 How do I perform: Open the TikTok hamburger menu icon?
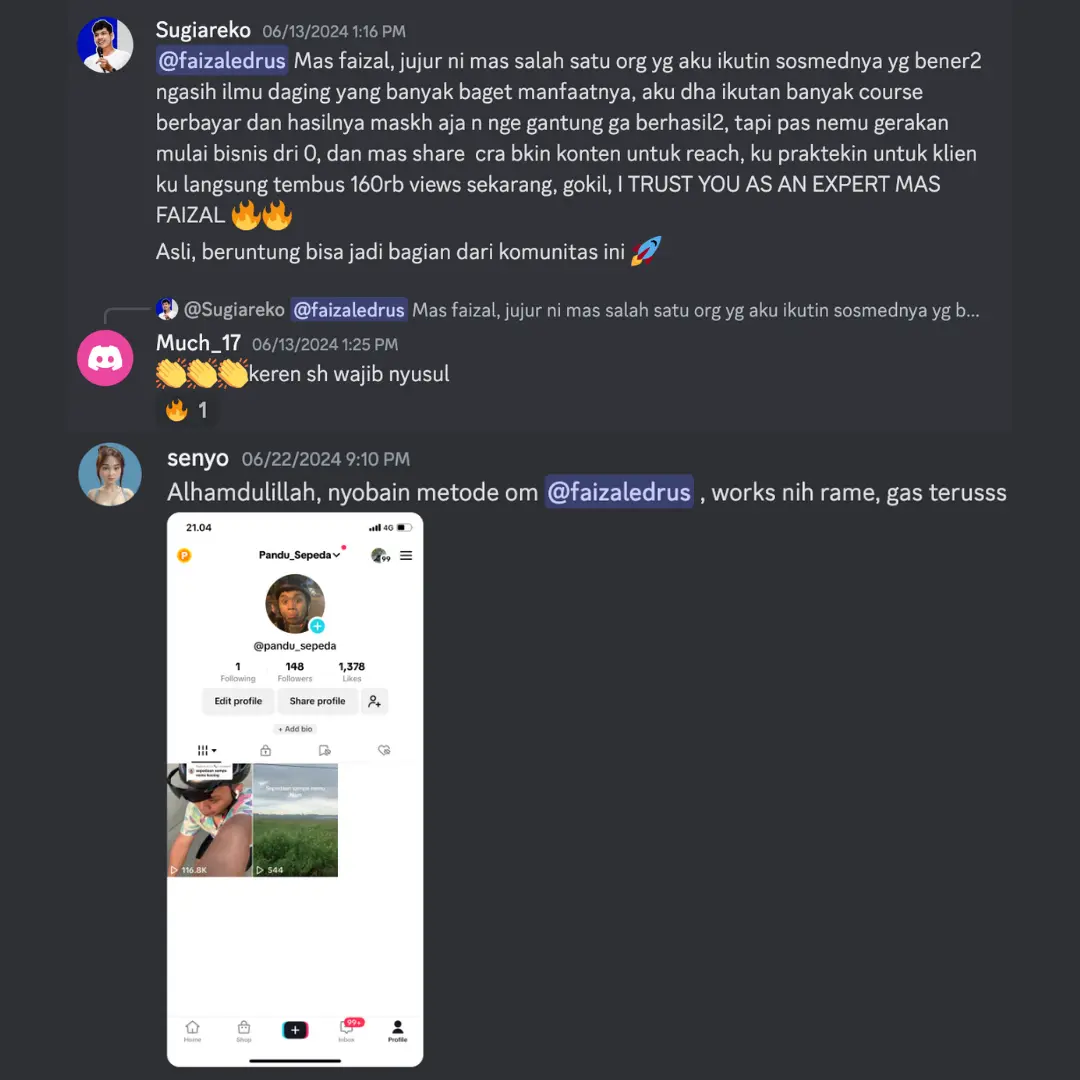[406, 555]
